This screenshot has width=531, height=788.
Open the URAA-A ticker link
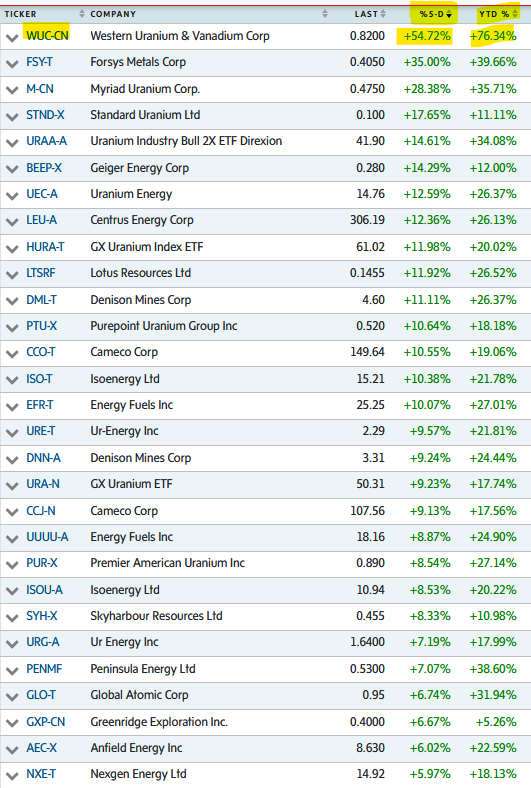click(x=46, y=141)
